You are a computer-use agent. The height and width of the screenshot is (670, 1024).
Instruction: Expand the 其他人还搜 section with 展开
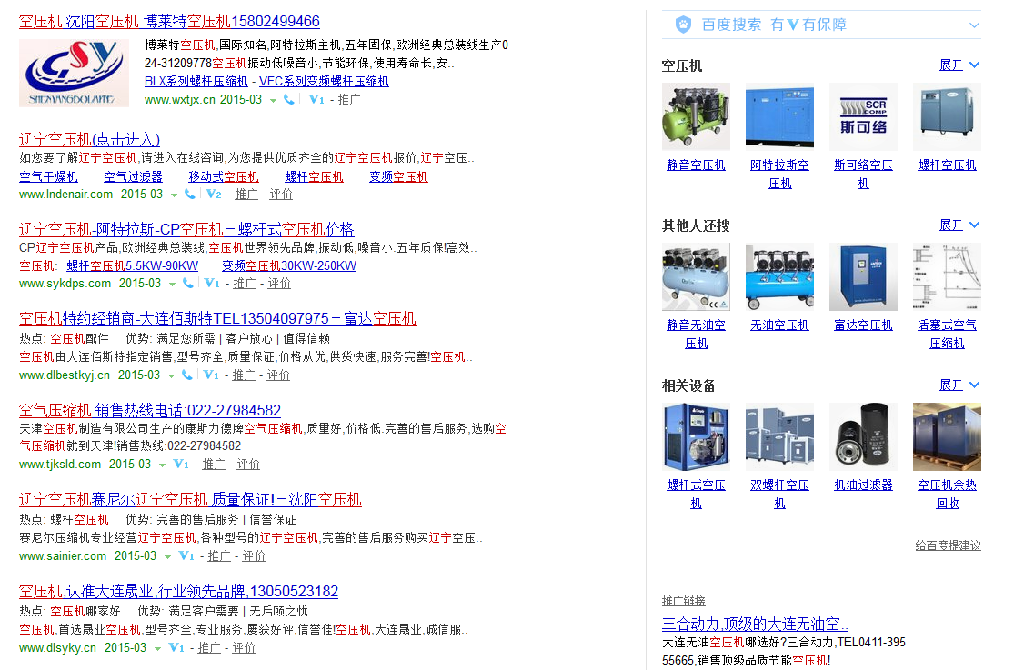click(x=959, y=225)
